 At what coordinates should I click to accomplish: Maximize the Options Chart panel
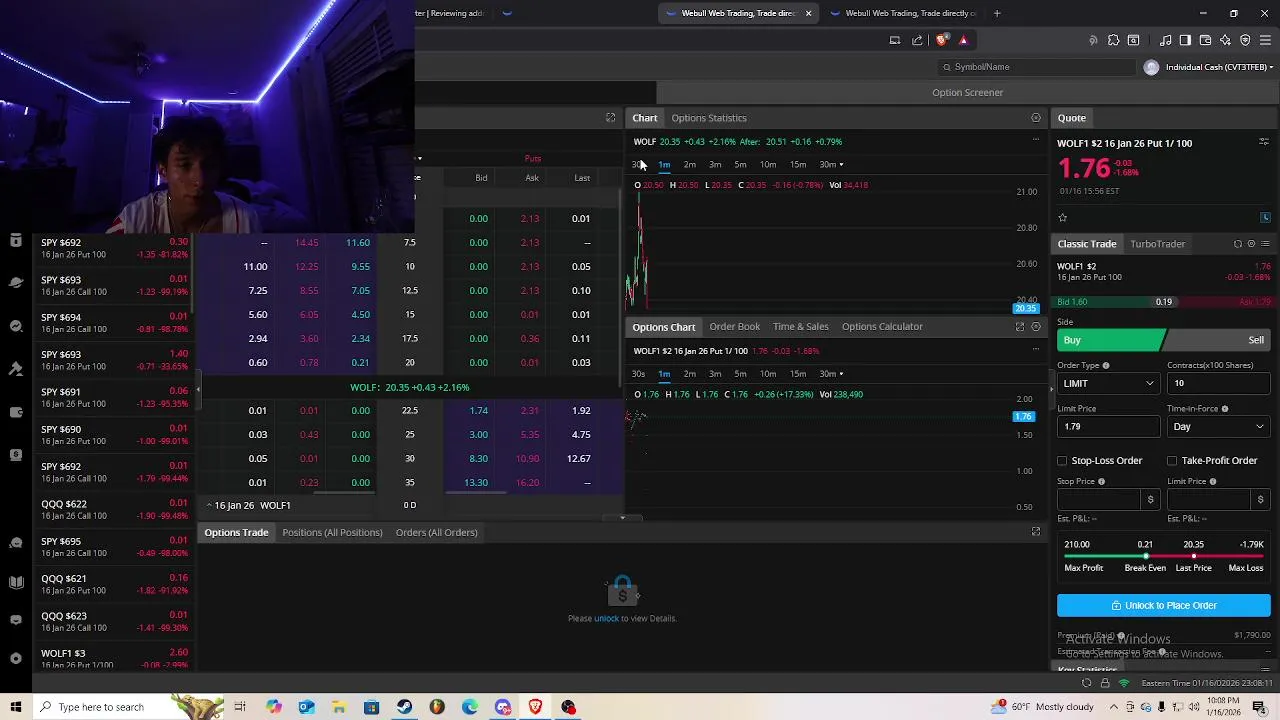tap(1020, 326)
